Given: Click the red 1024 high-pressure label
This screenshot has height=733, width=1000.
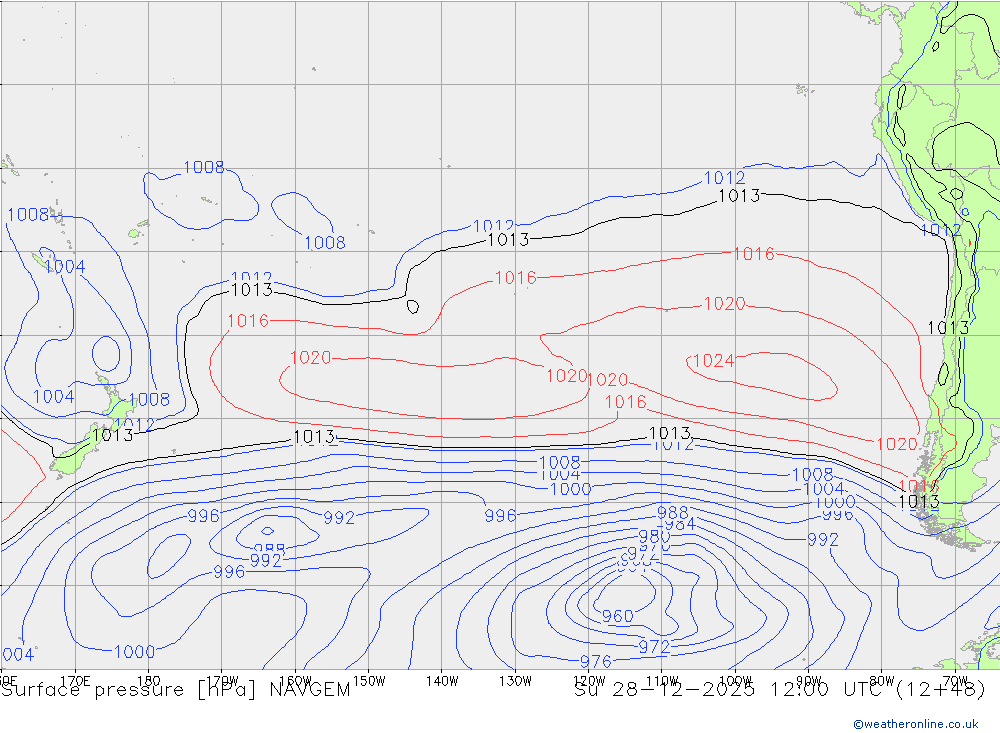Looking at the screenshot, I should click(x=713, y=361).
